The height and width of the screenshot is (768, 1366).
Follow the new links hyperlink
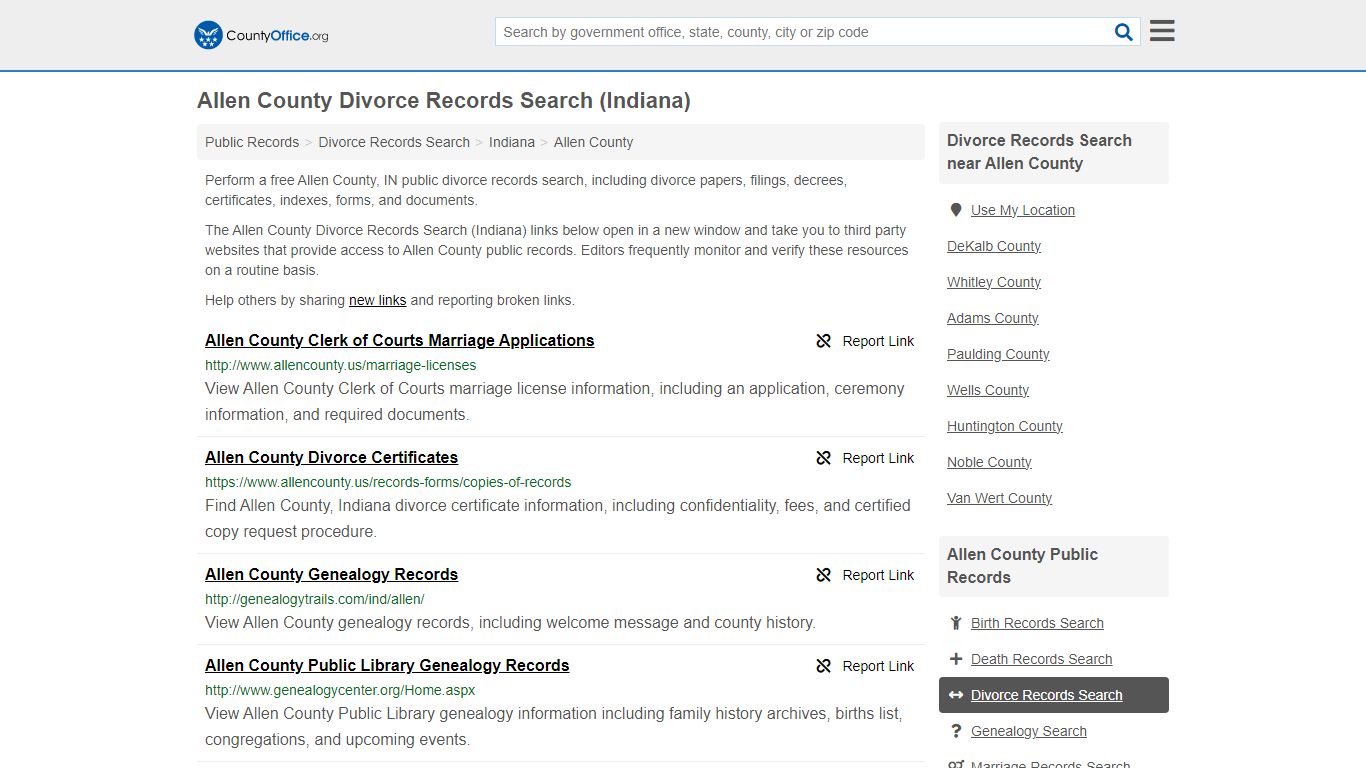click(x=377, y=300)
